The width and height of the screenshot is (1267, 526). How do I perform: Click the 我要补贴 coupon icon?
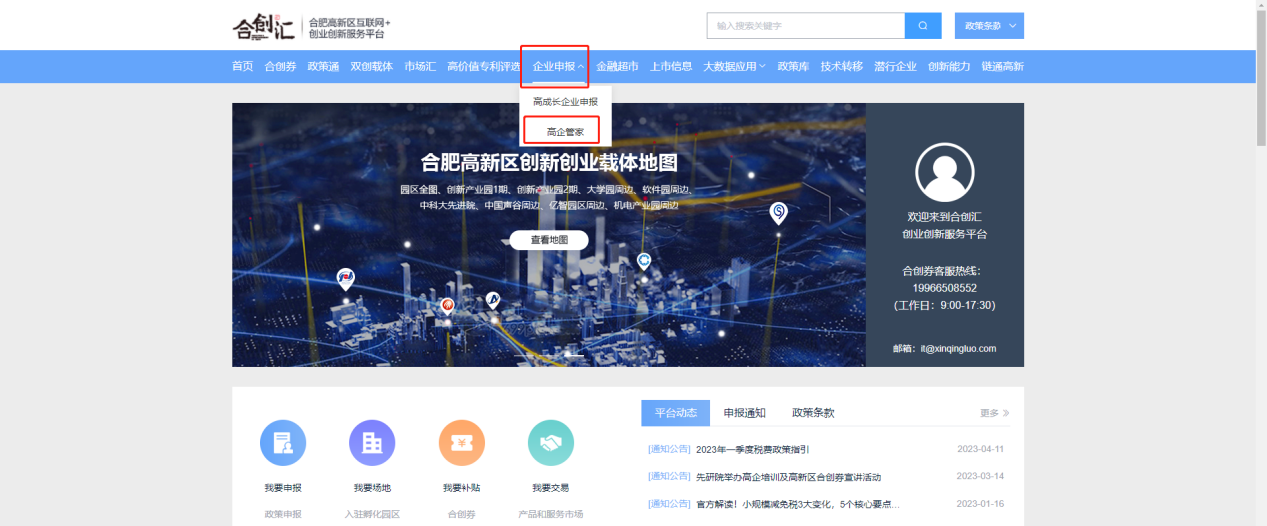pyautogui.click(x=462, y=443)
